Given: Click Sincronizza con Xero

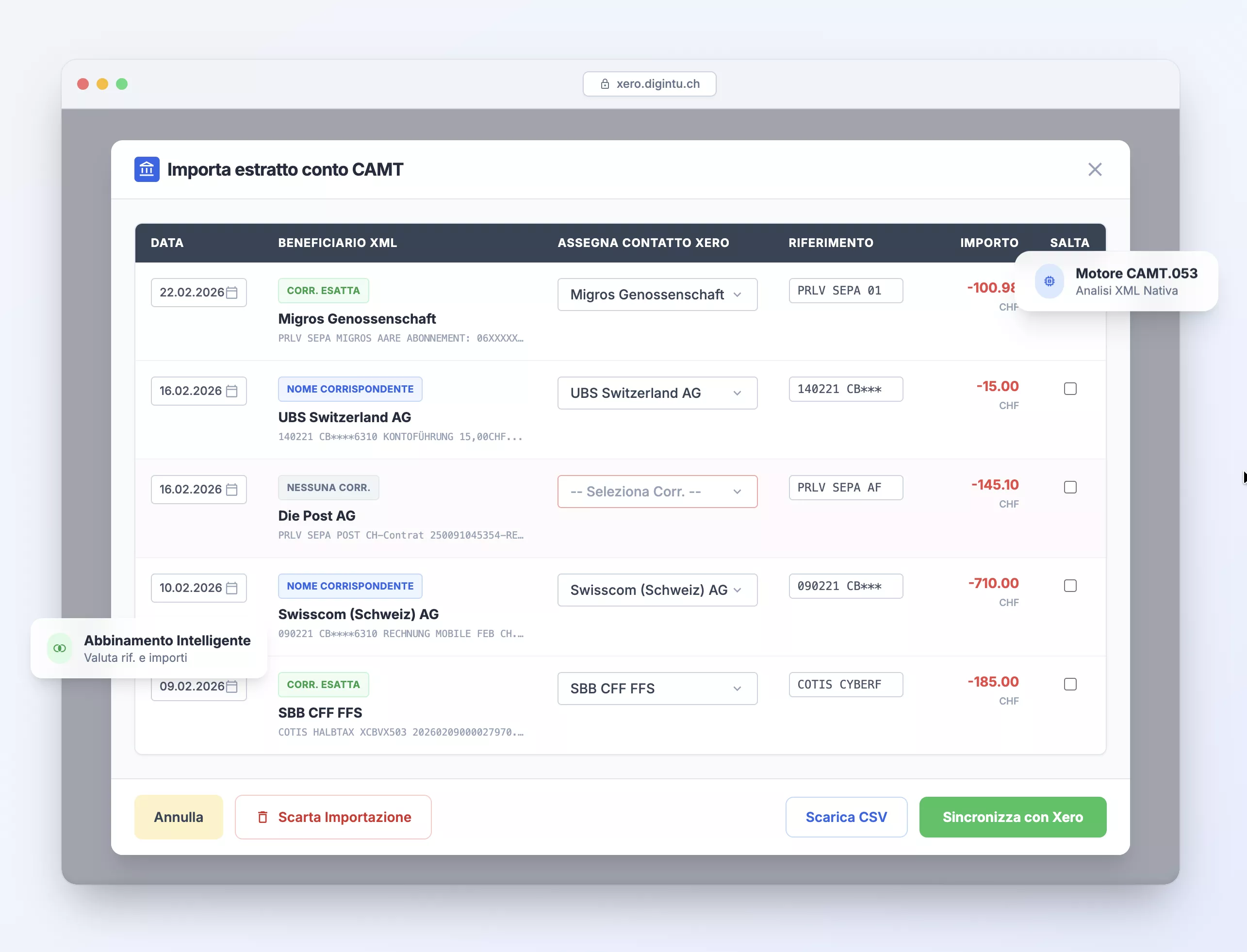Looking at the screenshot, I should click(1013, 817).
